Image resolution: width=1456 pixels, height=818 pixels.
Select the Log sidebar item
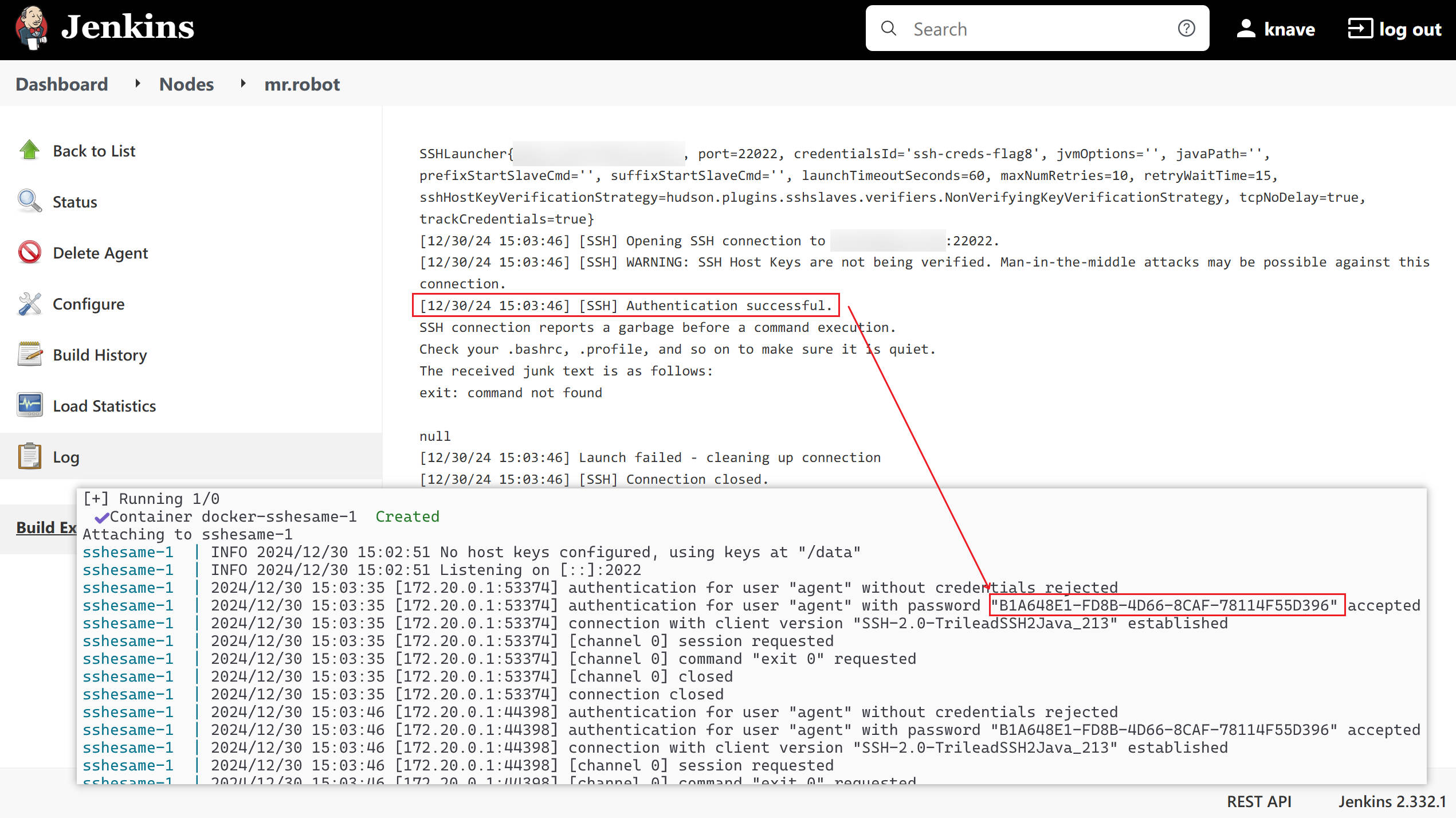66,457
